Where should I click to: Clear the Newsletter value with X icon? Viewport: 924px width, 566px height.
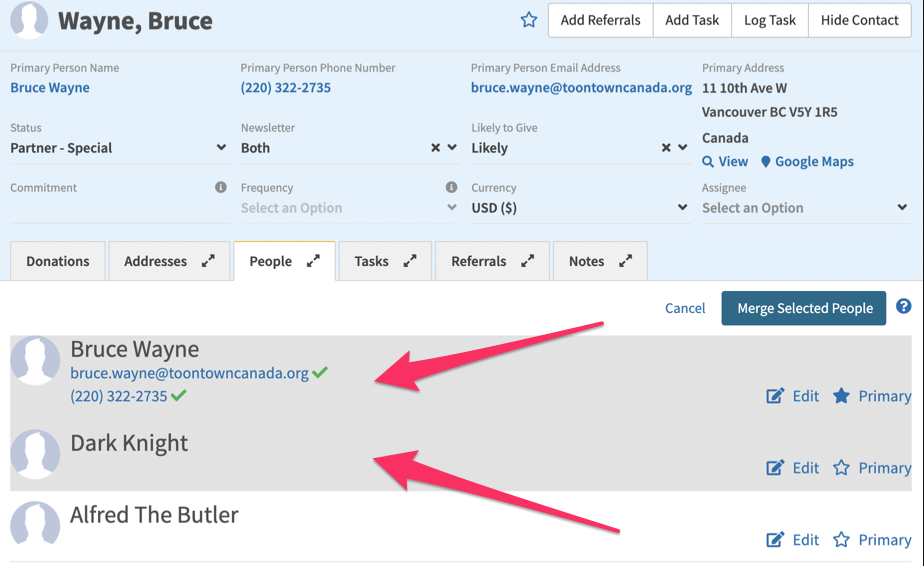point(435,147)
